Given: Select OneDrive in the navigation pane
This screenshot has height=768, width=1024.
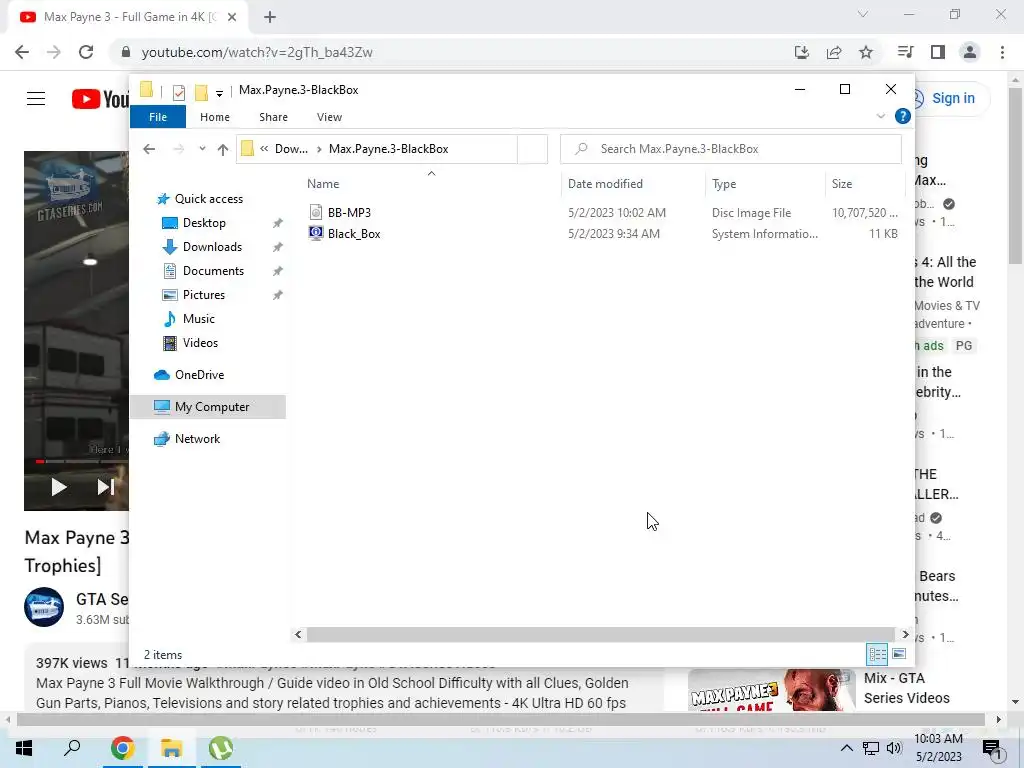Looking at the screenshot, I should (199, 375).
